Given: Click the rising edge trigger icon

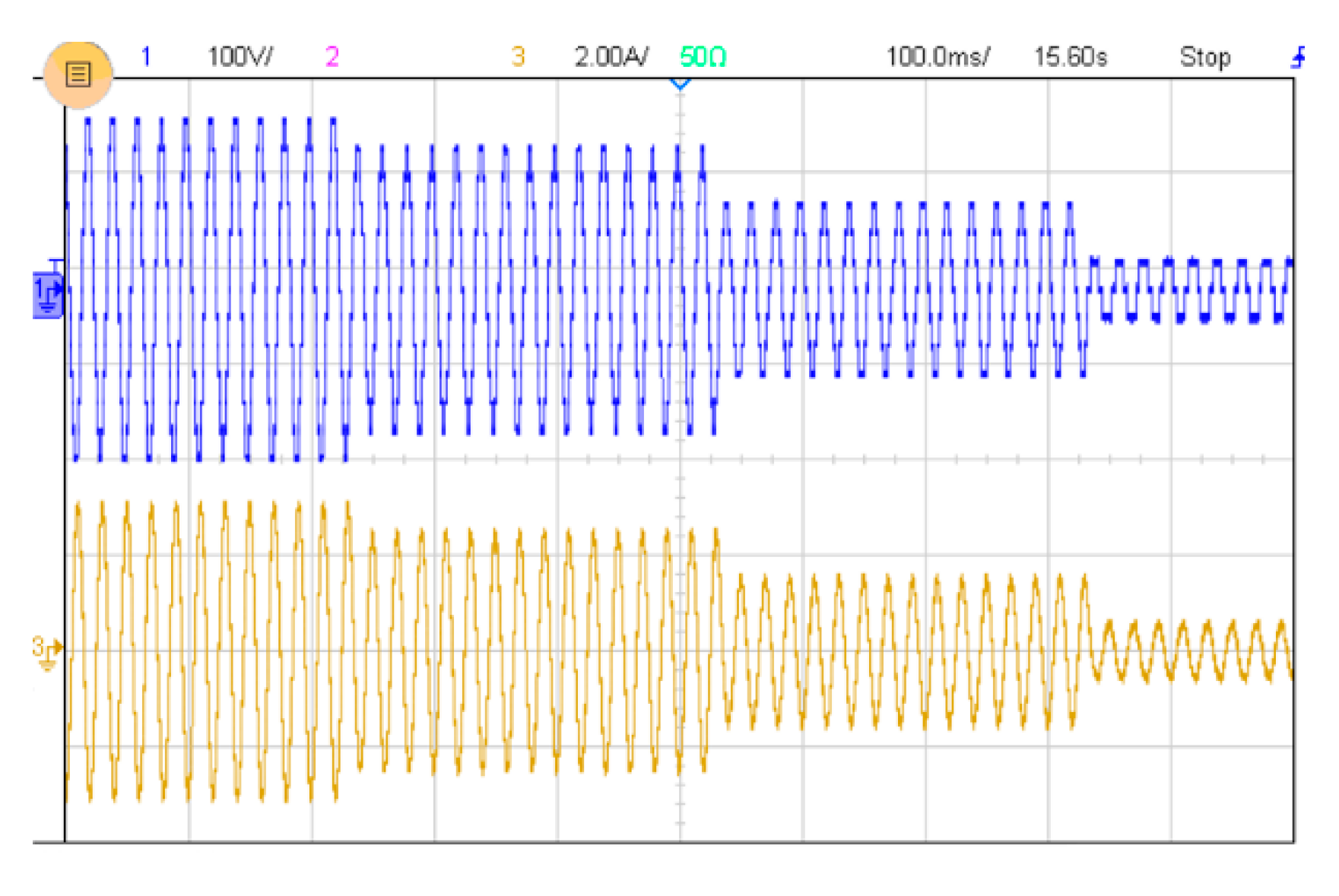Looking at the screenshot, I should 1299,57.
